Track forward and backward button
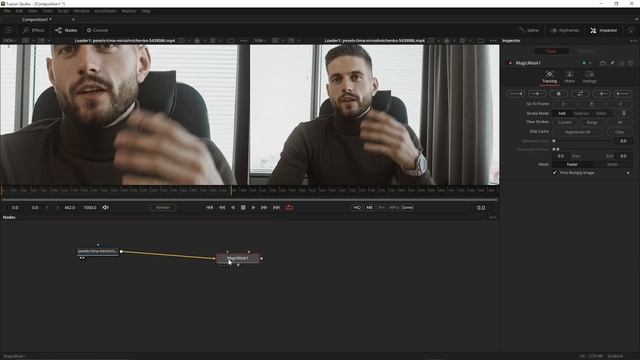 coord(580,93)
